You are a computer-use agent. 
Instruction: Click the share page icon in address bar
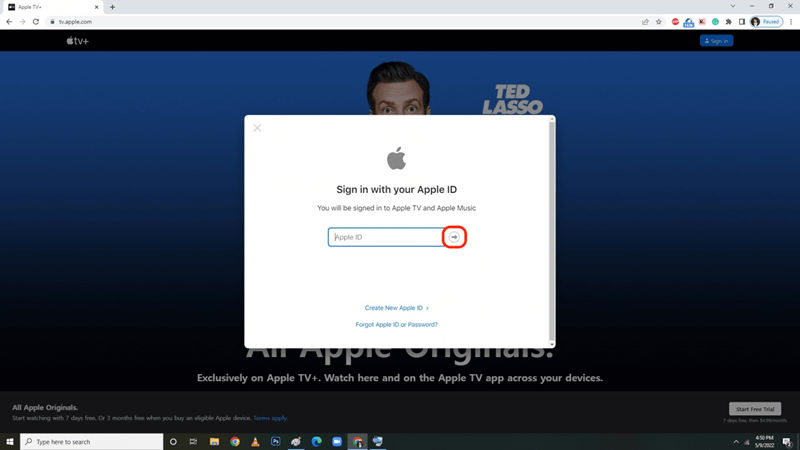tap(645, 21)
